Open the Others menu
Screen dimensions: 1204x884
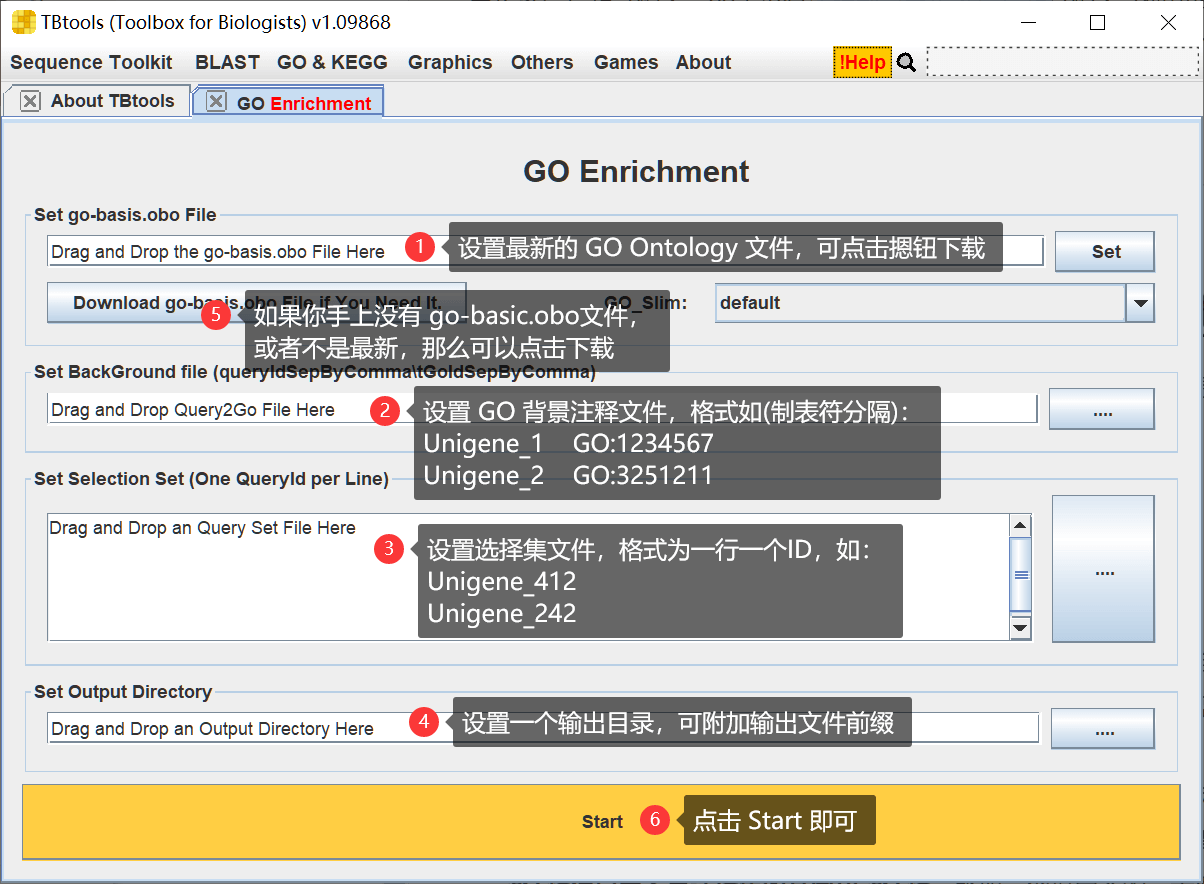[x=542, y=62]
